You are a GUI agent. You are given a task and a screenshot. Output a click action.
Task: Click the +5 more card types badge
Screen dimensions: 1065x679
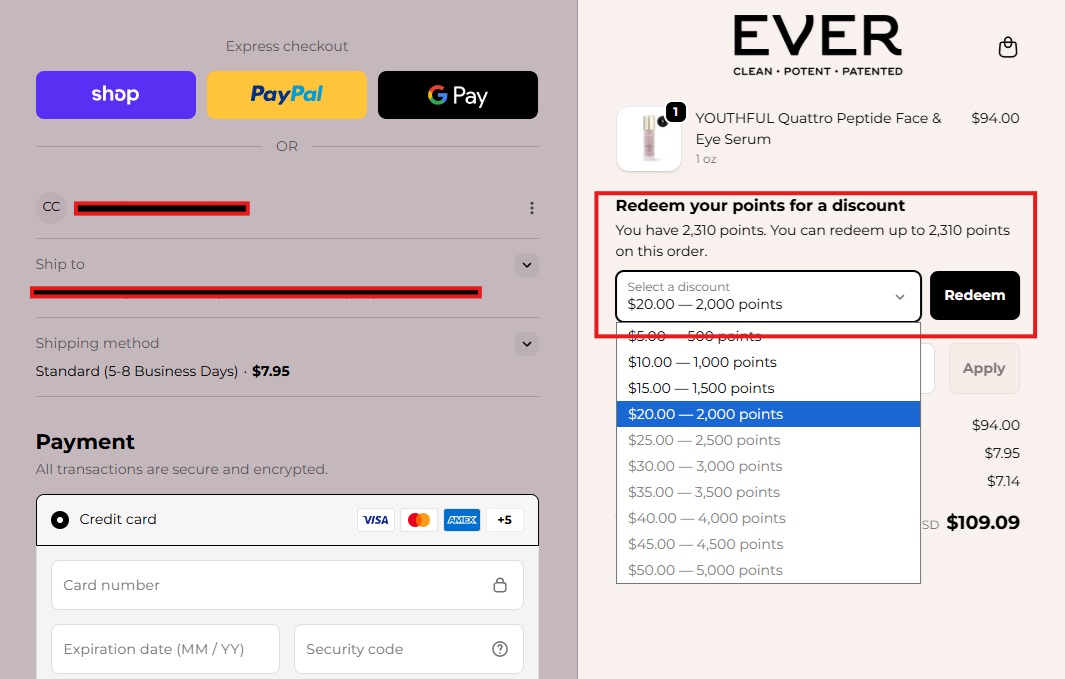tap(504, 520)
